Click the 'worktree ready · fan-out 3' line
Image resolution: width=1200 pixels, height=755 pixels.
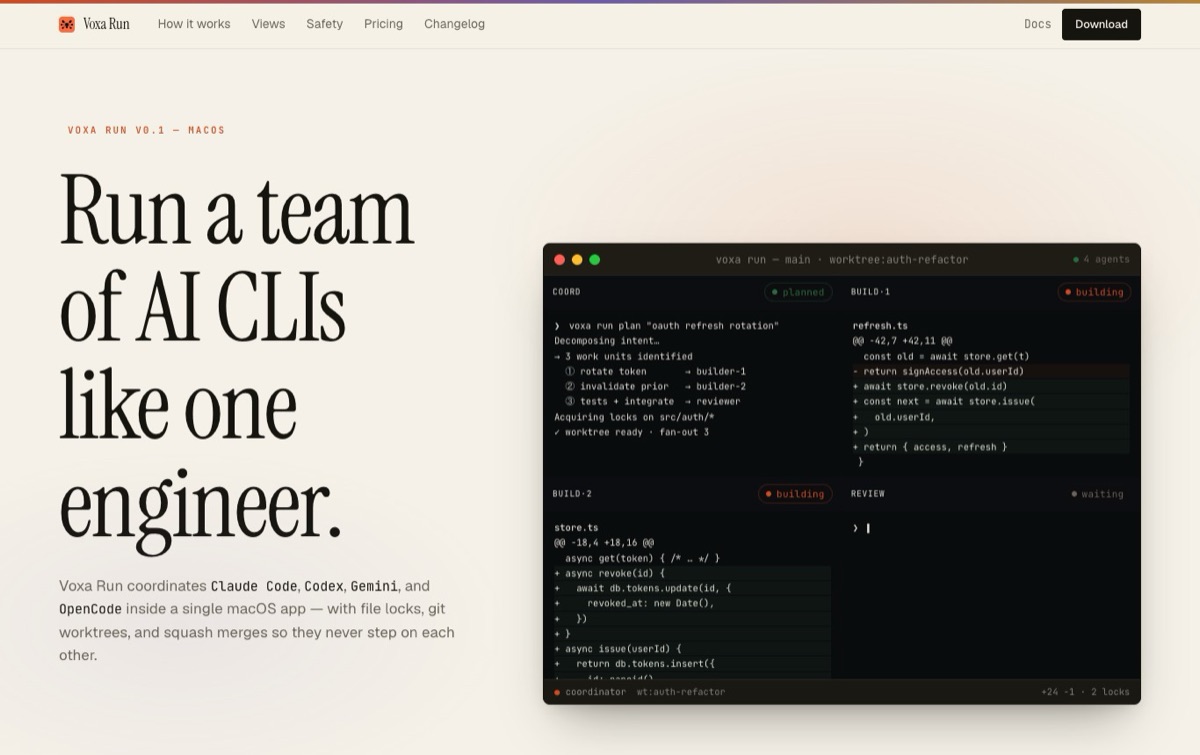631,432
